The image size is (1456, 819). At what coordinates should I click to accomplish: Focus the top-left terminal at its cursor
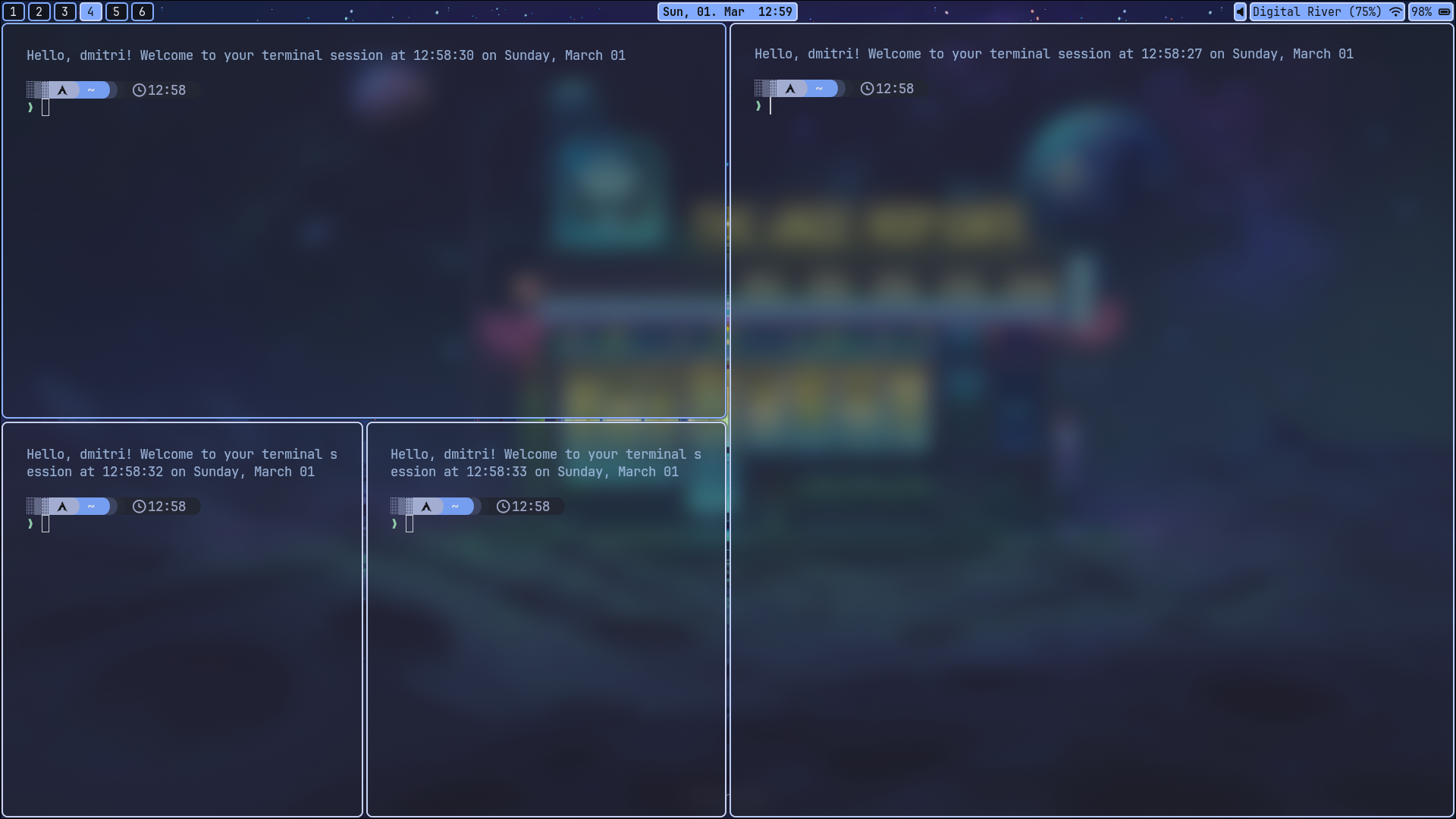[x=45, y=108]
